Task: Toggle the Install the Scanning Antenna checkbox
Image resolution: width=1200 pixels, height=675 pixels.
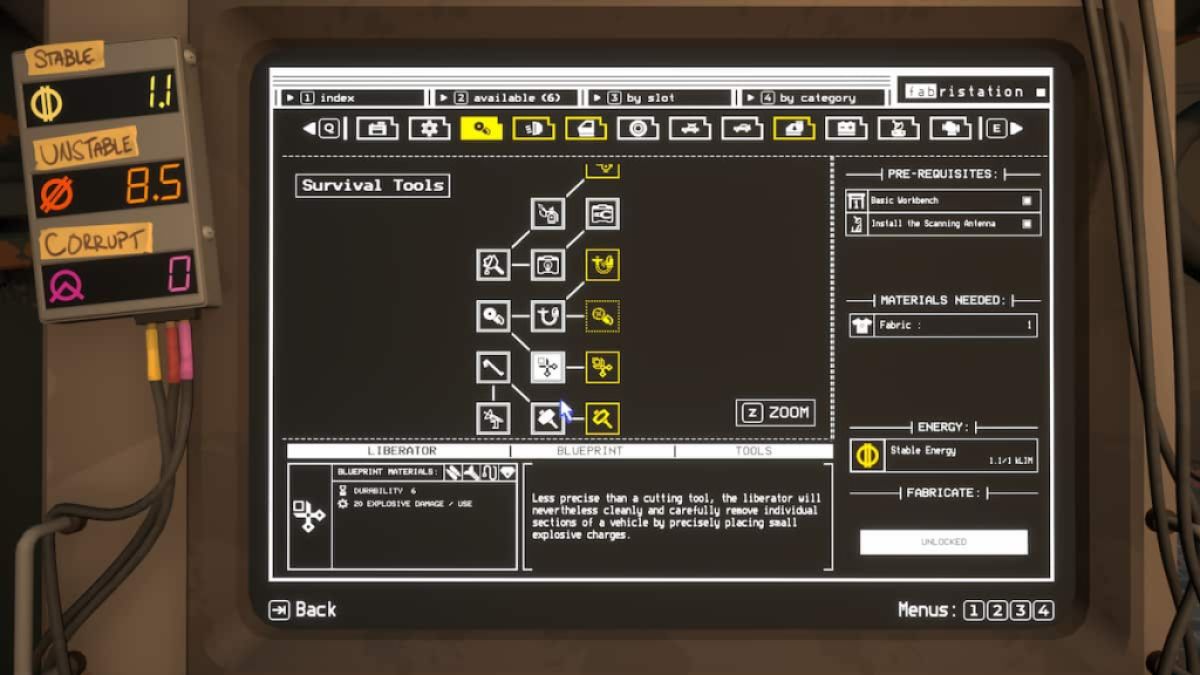Action: tap(1026, 224)
